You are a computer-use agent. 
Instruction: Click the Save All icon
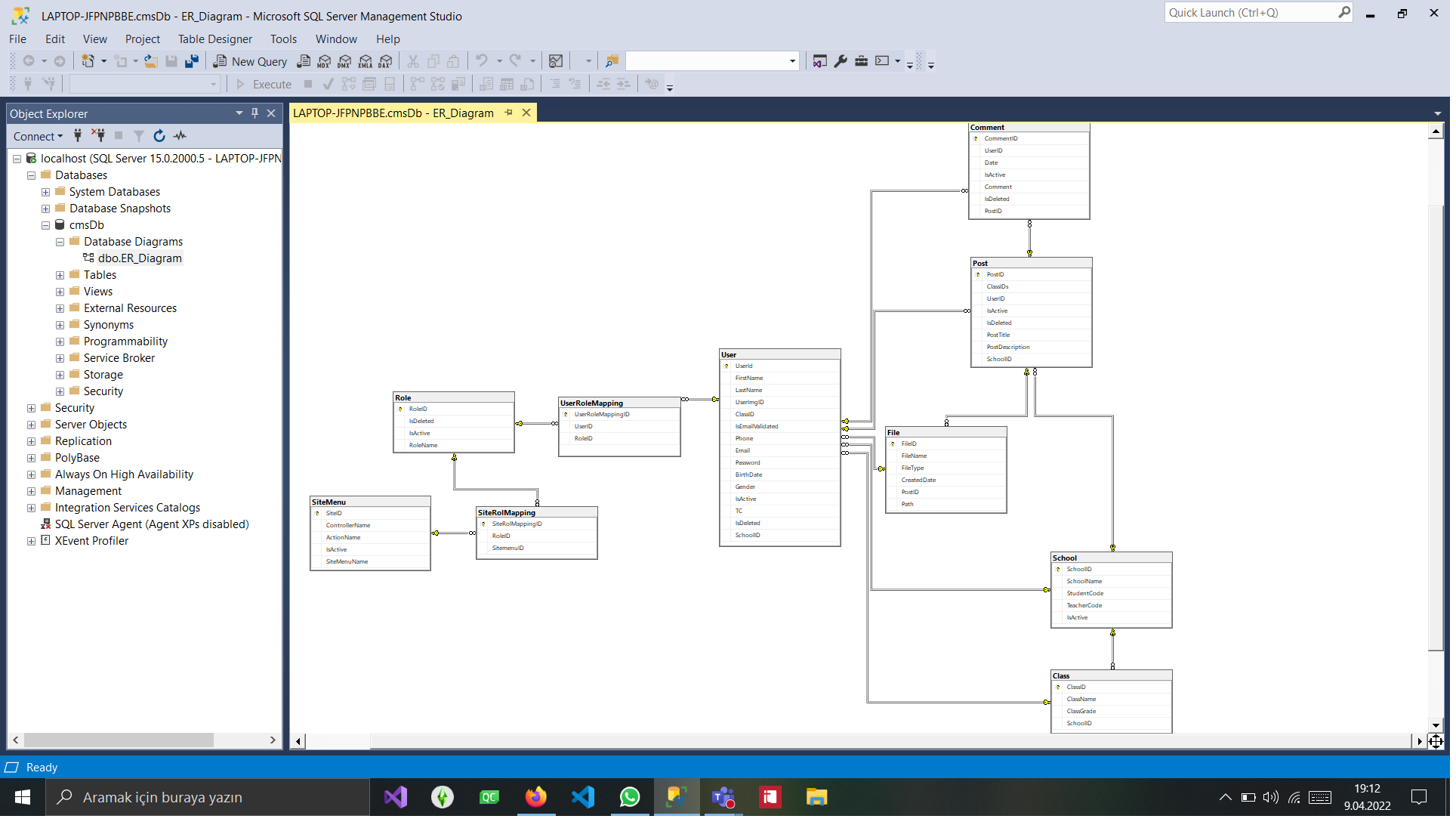[x=192, y=61]
